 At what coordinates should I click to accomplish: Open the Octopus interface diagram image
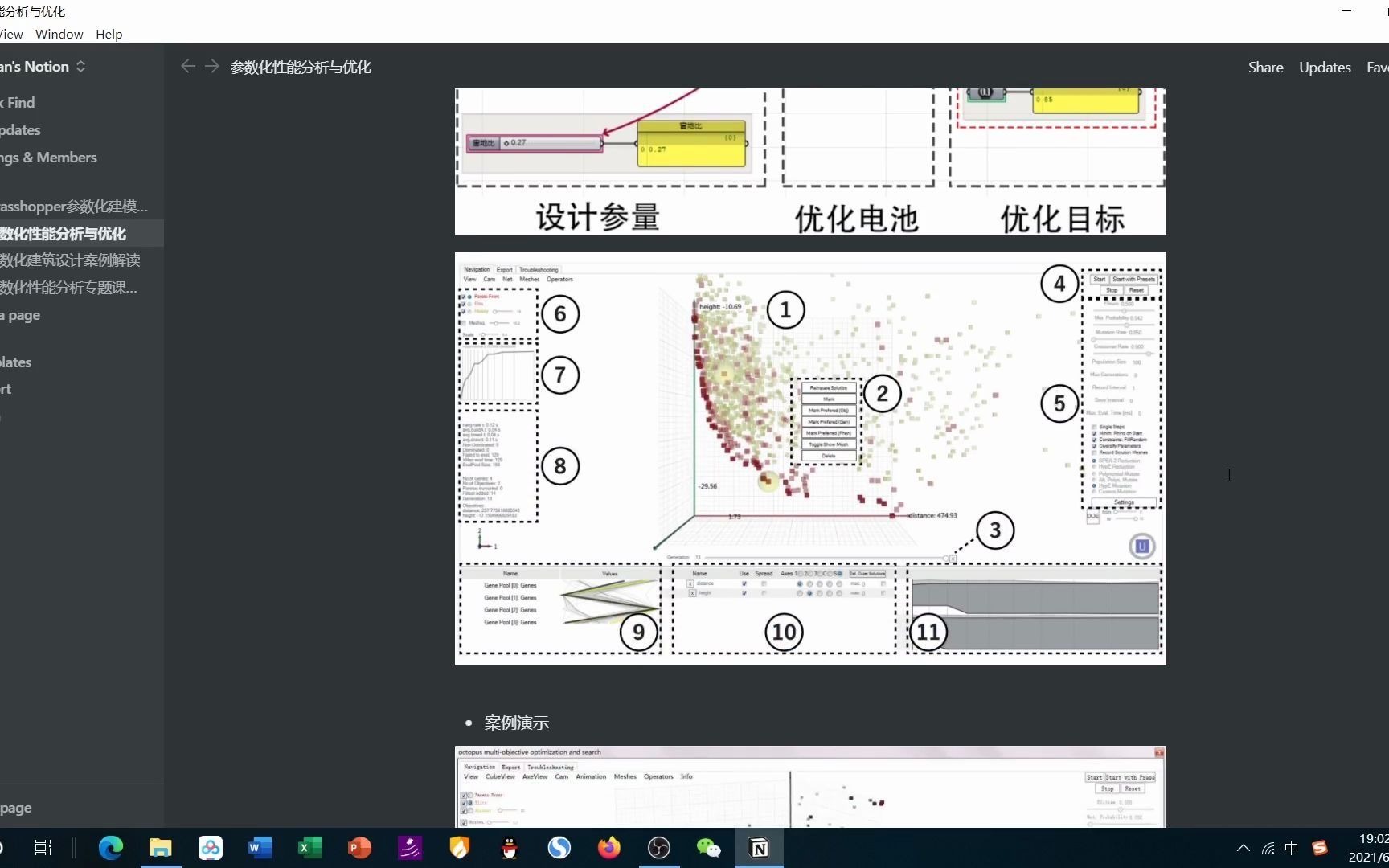pyautogui.click(x=810, y=458)
